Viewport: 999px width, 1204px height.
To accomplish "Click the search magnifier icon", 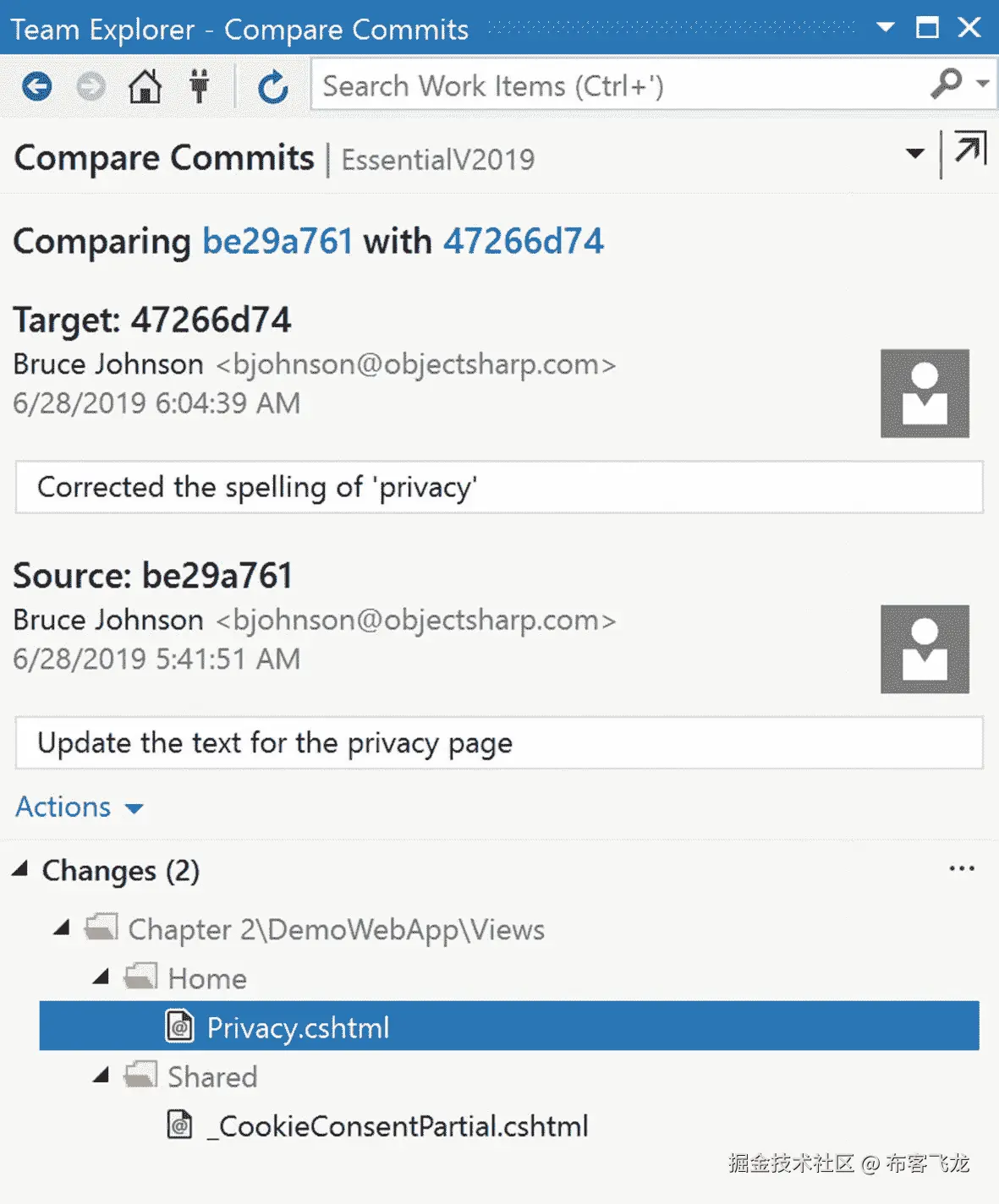I will point(946,84).
